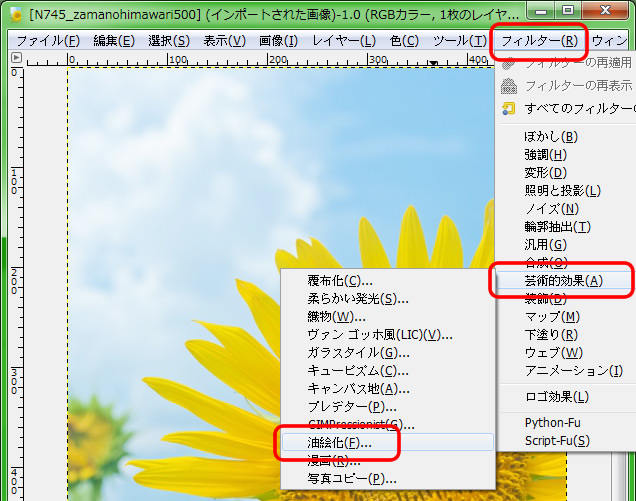Expand the ぼかし(B) submenu

(567, 137)
